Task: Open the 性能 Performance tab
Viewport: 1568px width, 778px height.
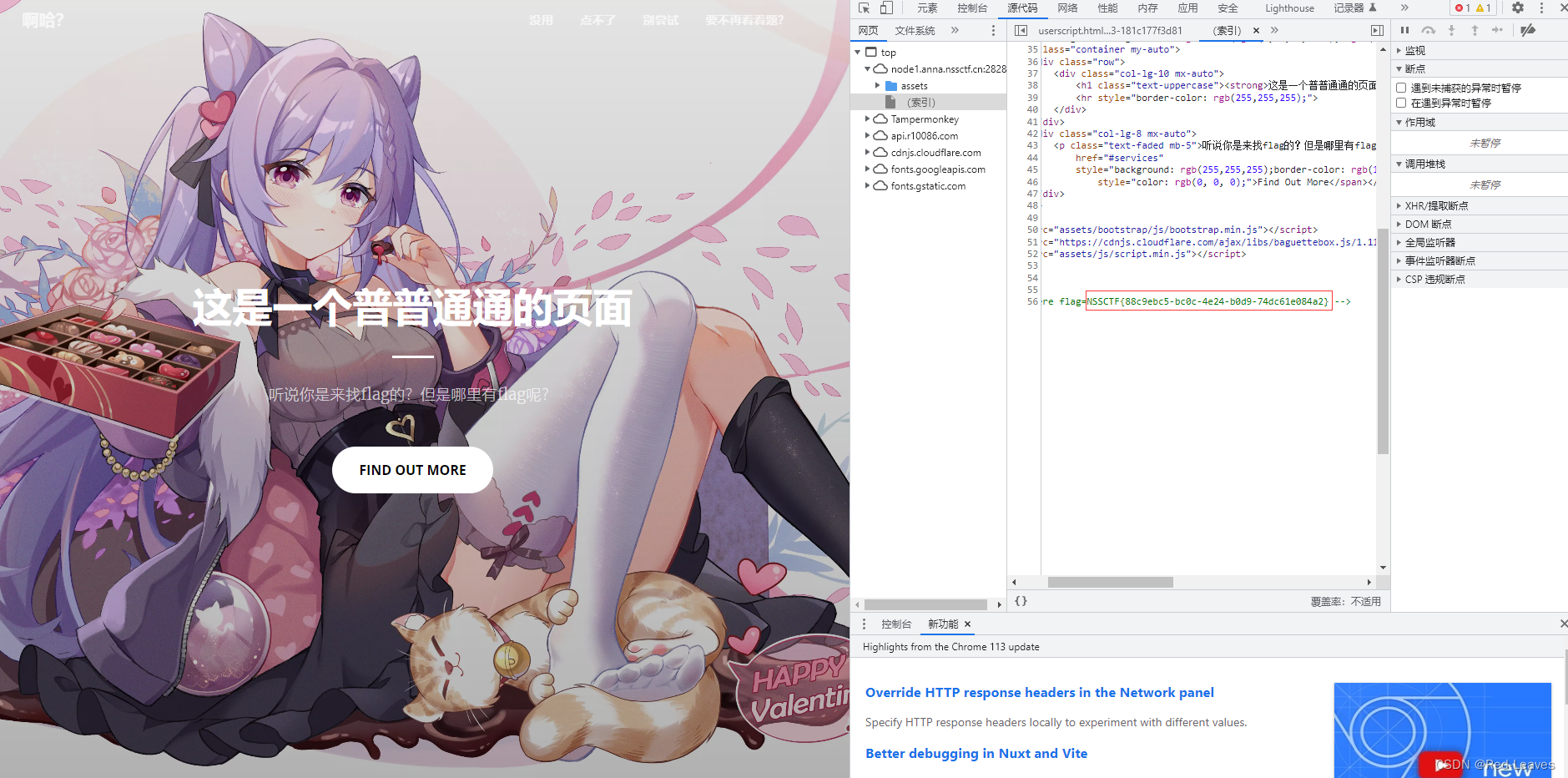Action: [1107, 8]
